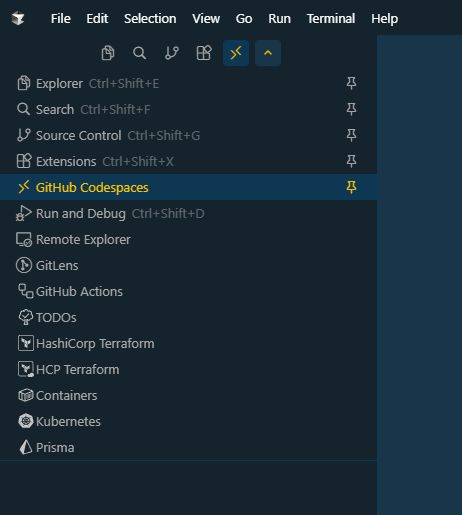This screenshot has height=515, width=462.
Task: Open HCP Terraform from the list
Action: (x=188, y=369)
